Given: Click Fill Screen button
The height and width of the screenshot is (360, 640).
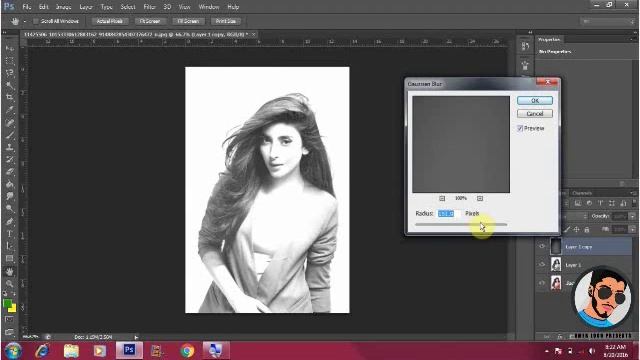Looking at the screenshot, I should pyautogui.click(x=188, y=21).
